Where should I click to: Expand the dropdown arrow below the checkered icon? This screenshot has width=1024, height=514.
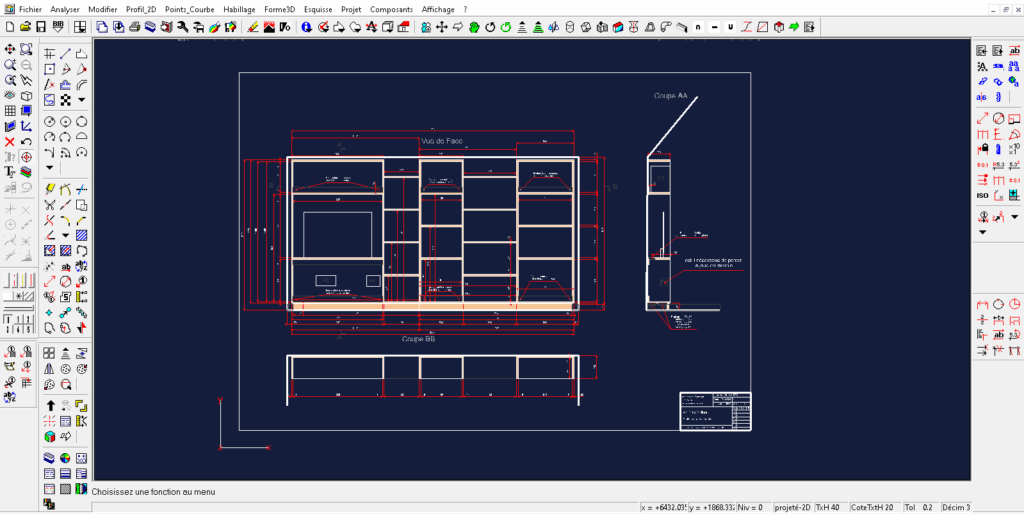(x=82, y=100)
